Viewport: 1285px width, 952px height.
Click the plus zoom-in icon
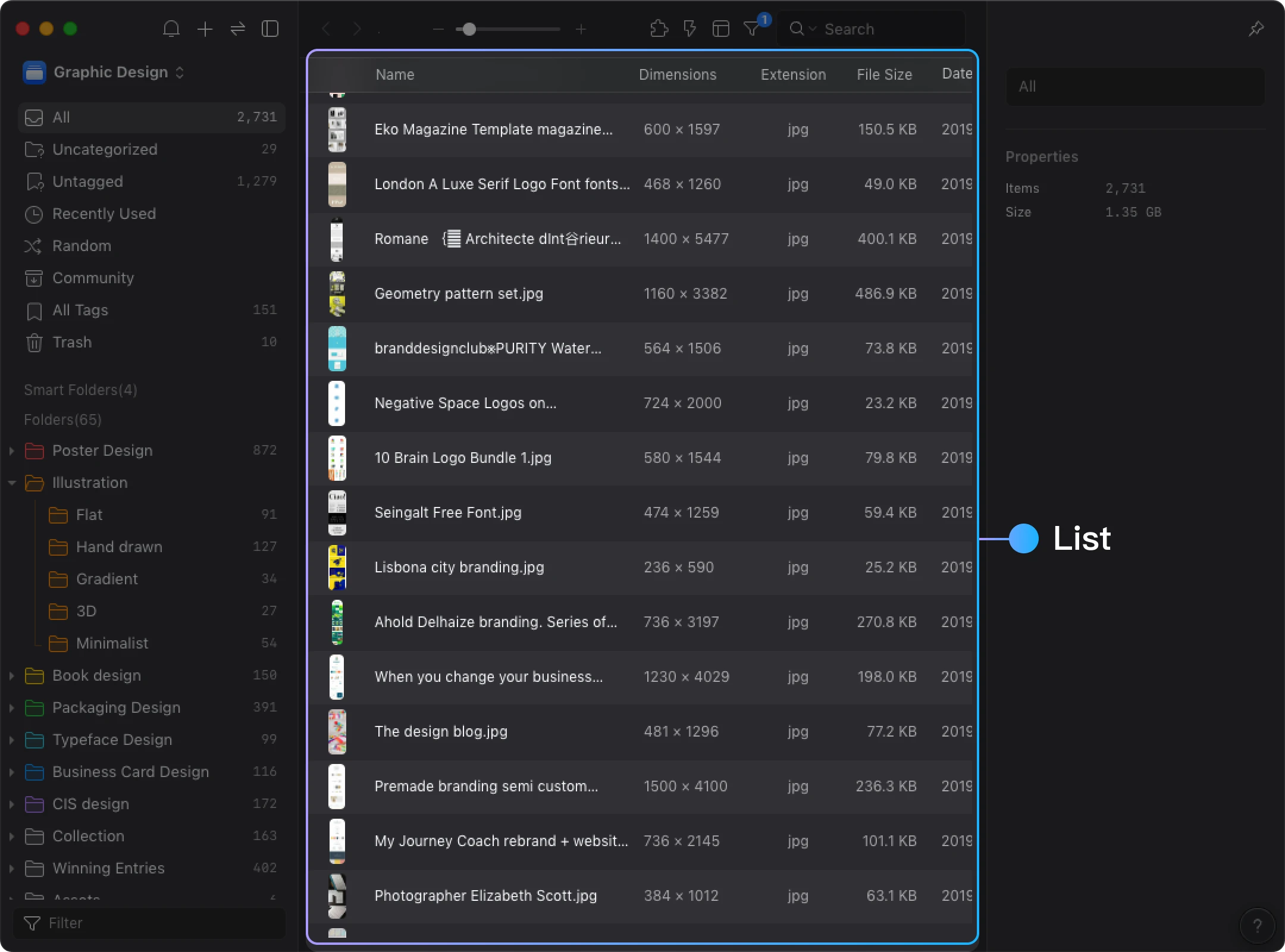coord(581,29)
